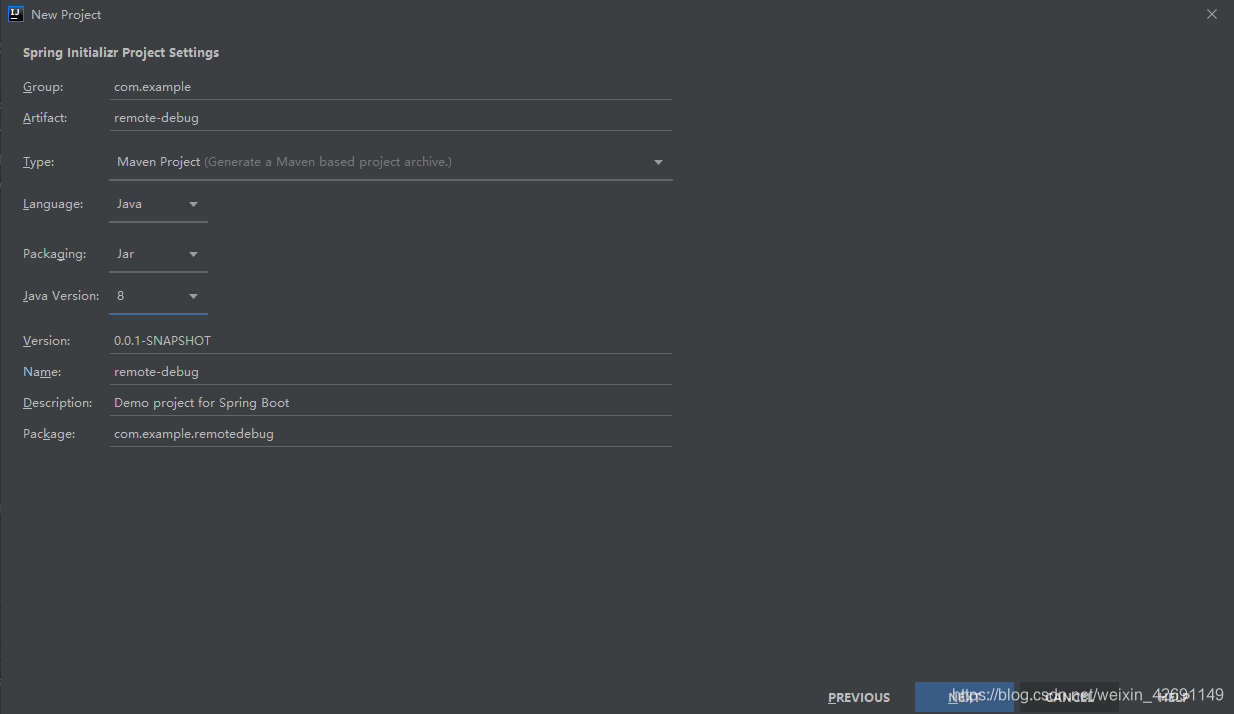Click the Package label
This screenshot has height=714, width=1234.
49,434
